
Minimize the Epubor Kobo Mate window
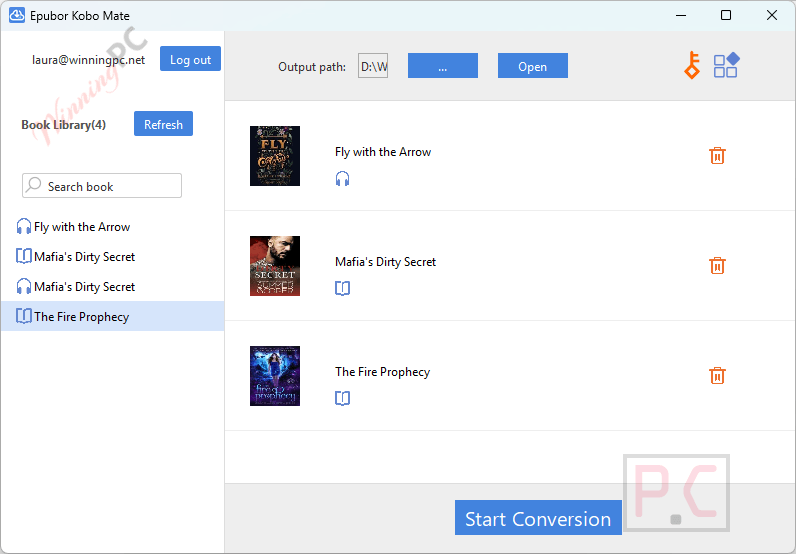click(x=681, y=15)
